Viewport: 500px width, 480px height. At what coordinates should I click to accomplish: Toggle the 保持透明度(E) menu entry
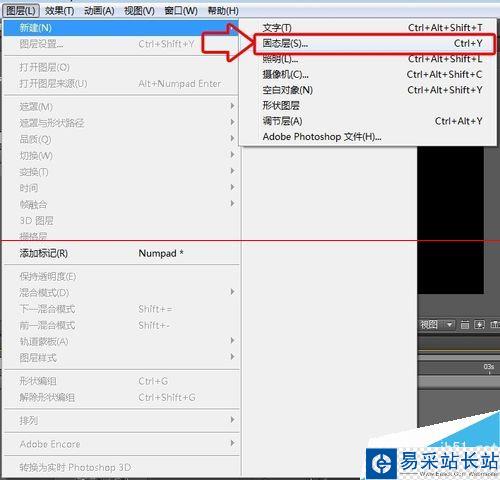121,276
